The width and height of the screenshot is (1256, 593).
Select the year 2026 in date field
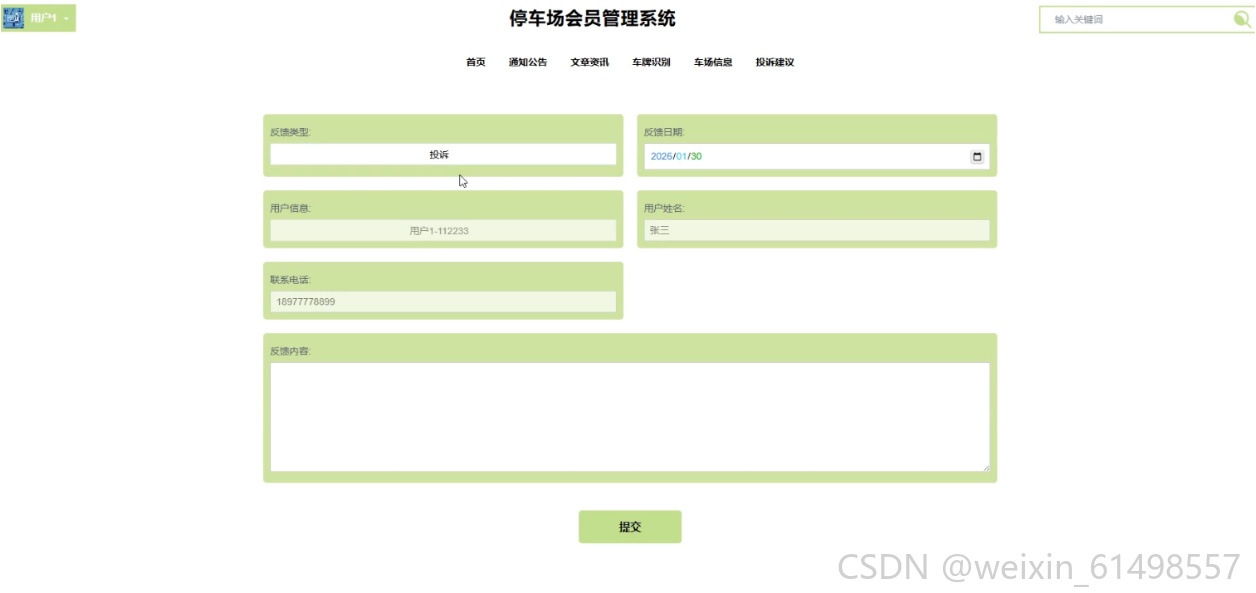661,157
